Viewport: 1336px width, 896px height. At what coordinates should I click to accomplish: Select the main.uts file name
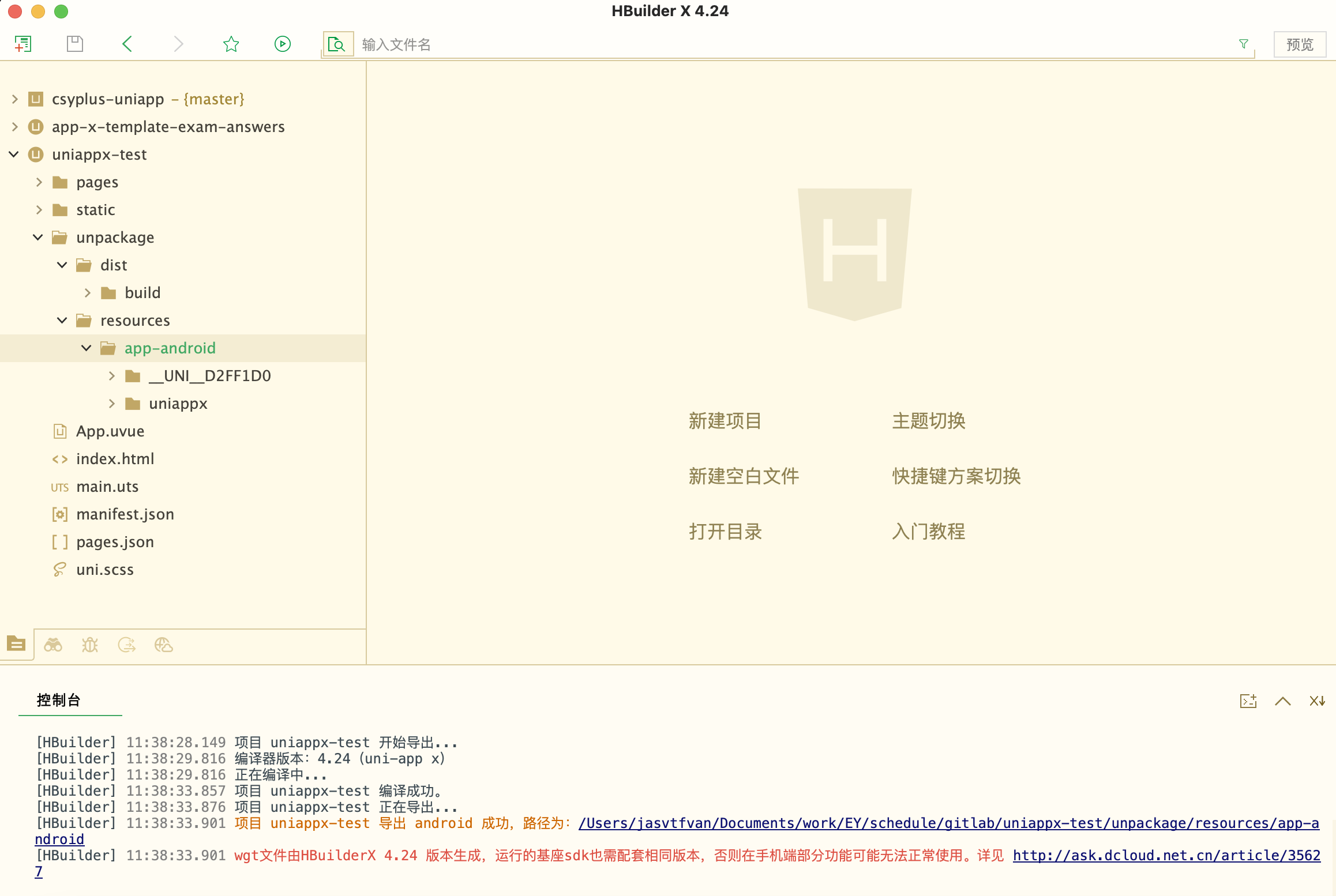[x=107, y=487]
